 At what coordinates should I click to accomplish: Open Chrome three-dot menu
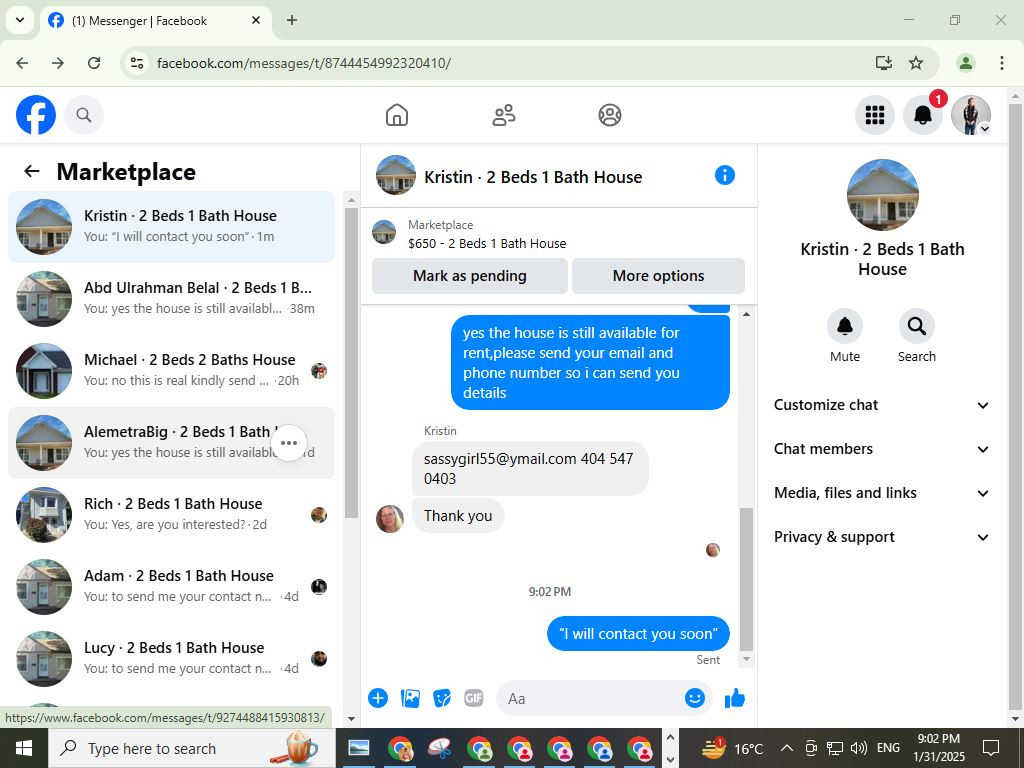[x=1001, y=63]
